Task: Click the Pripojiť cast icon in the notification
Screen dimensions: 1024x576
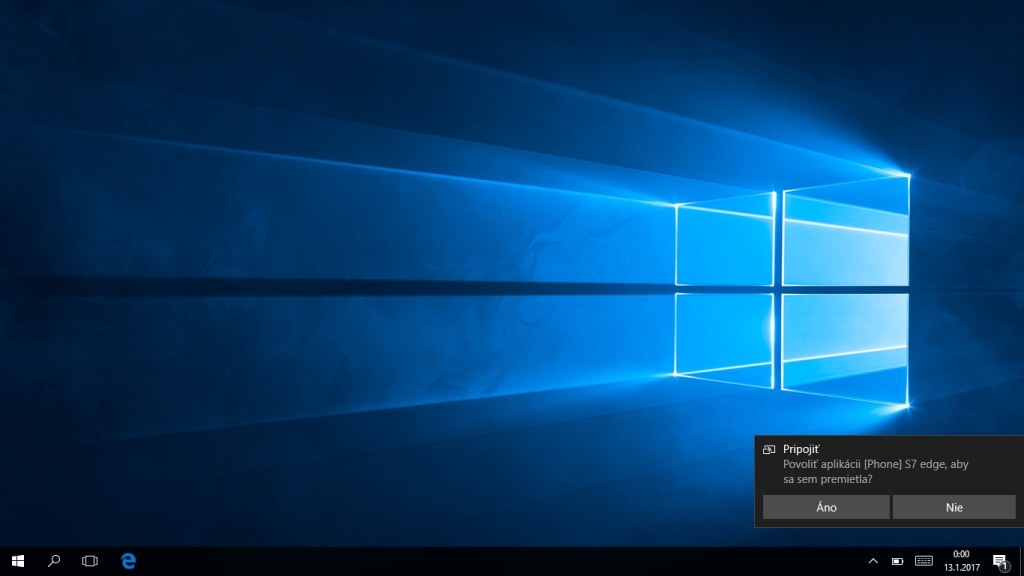Action: coord(769,450)
